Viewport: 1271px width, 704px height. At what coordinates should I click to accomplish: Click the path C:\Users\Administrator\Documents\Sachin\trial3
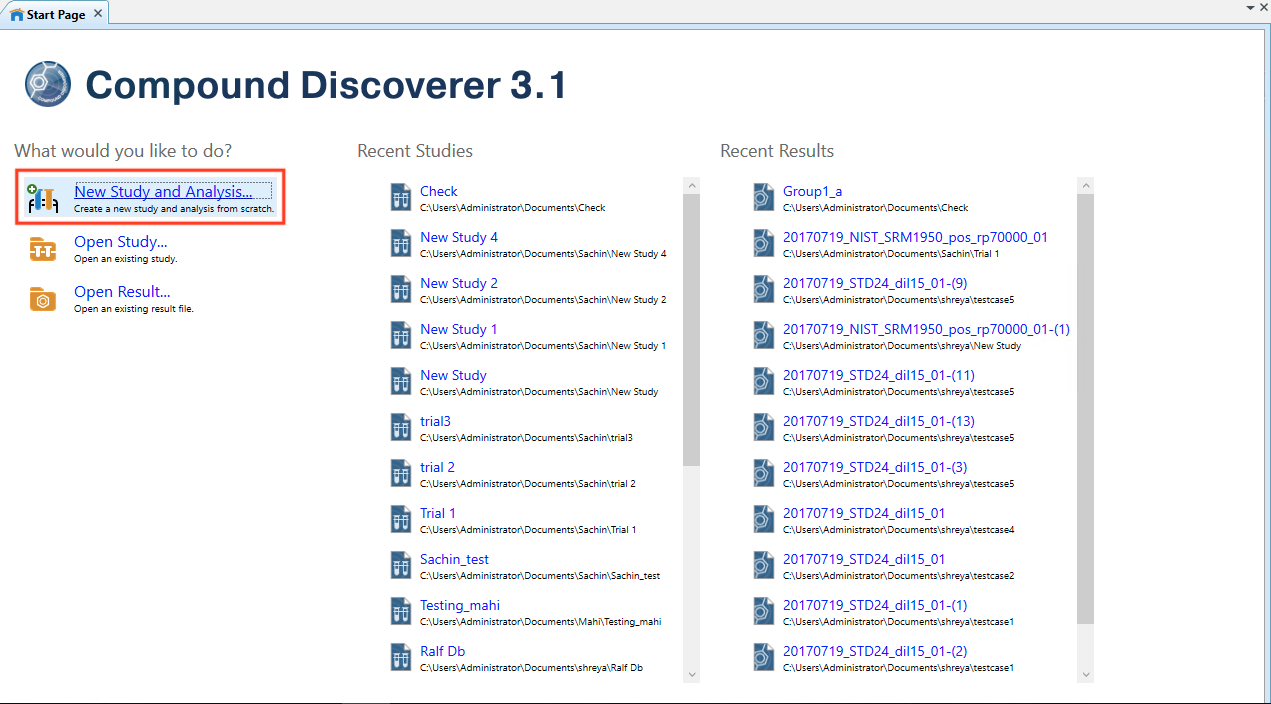click(x=526, y=438)
